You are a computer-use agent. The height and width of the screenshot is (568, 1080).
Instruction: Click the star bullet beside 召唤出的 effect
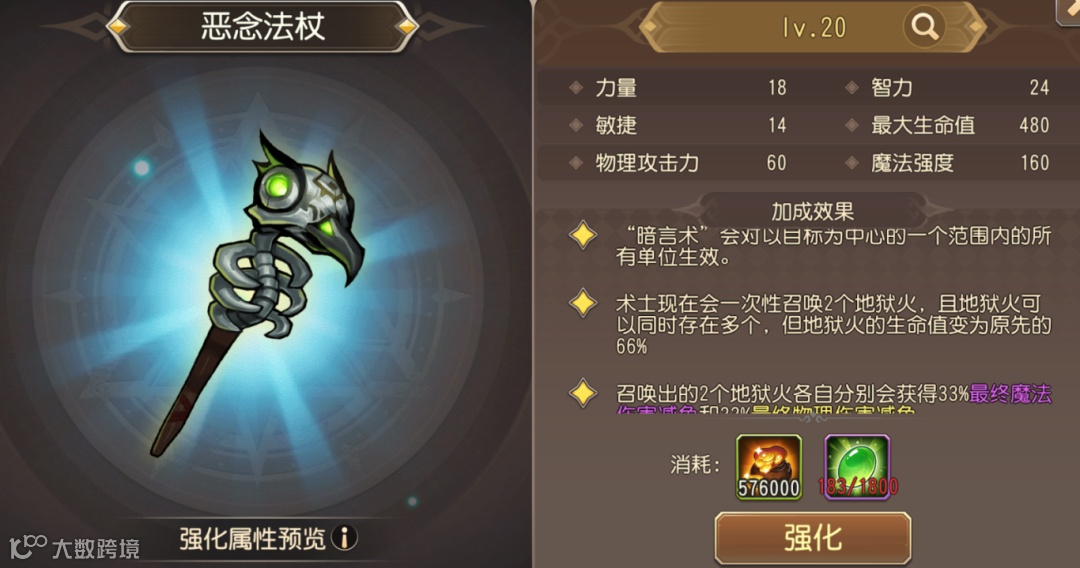(583, 393)
